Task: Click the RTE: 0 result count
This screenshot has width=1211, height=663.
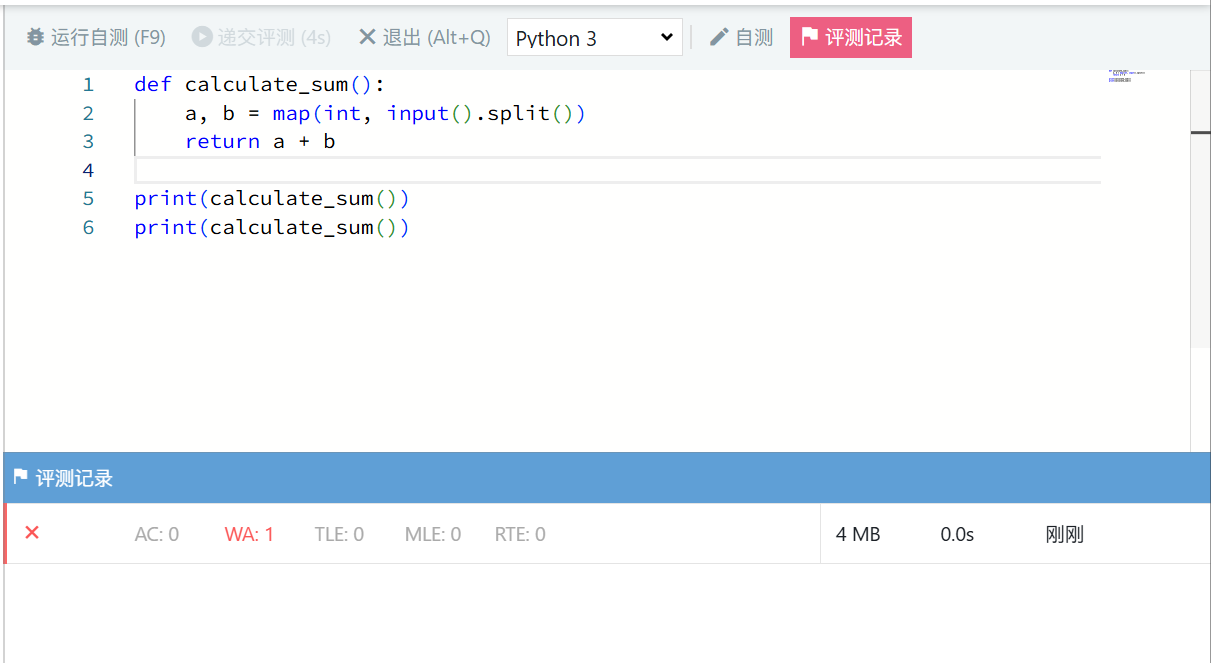Action: [x=520, y=534]
